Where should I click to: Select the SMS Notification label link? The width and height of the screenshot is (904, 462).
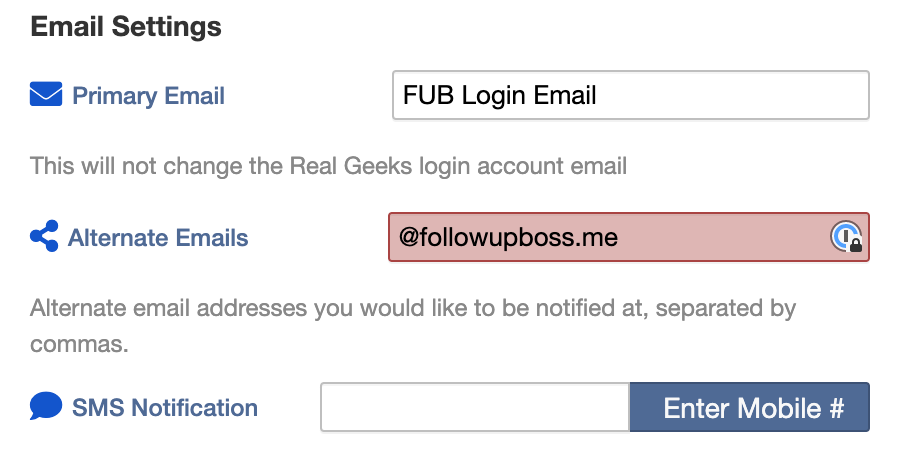click(165, 408)
